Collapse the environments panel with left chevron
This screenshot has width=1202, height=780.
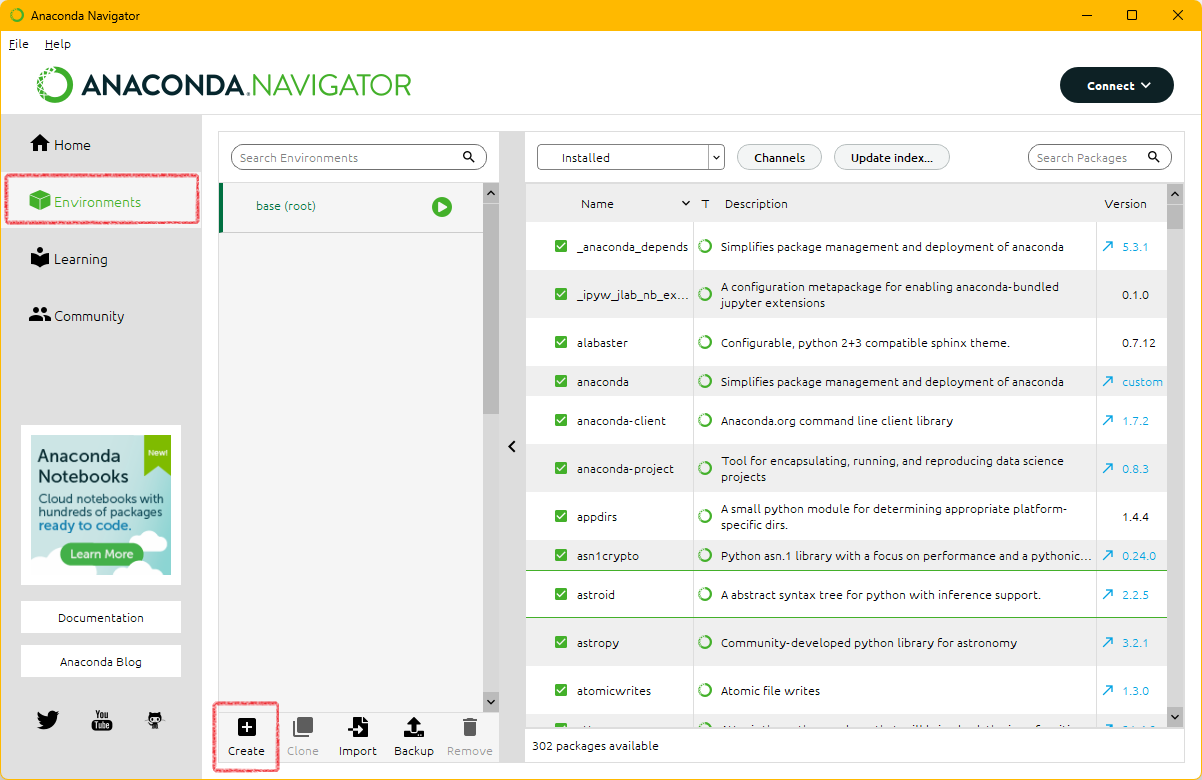[x=511, y=447]
